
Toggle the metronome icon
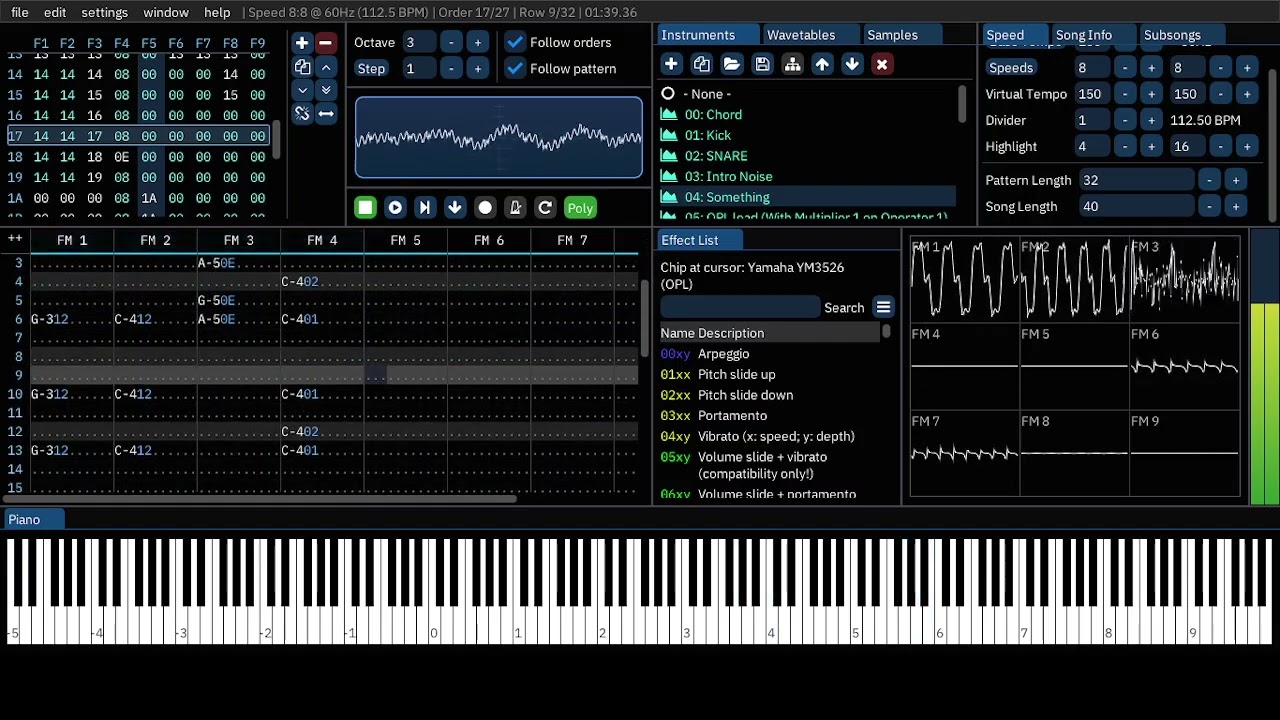coord(515,208)
